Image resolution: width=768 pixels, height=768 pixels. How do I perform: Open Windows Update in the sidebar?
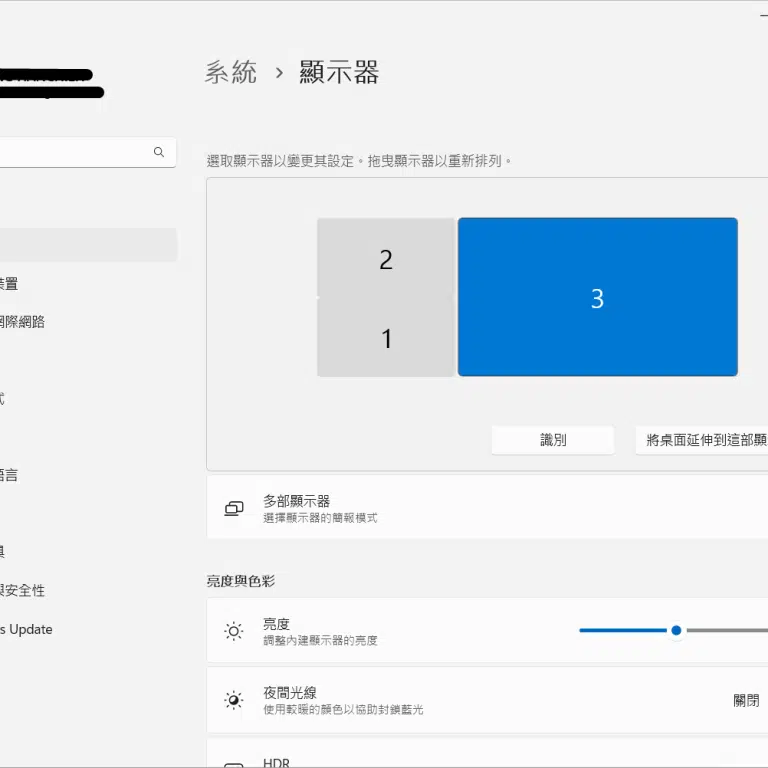26,629
